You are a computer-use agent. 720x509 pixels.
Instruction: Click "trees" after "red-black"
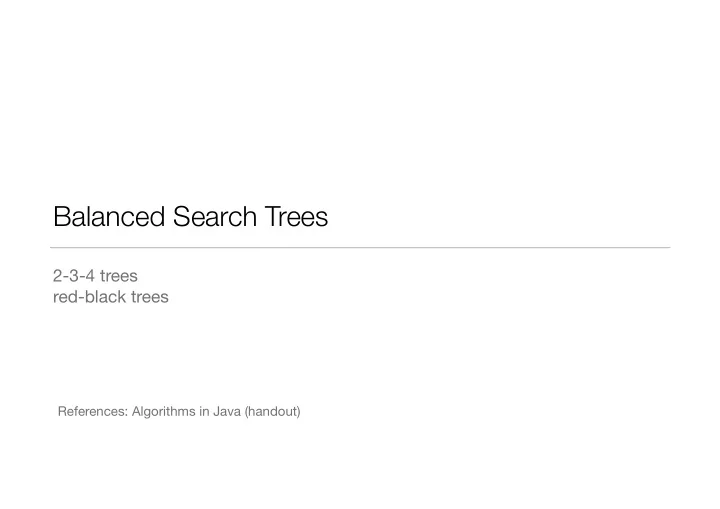150,297
